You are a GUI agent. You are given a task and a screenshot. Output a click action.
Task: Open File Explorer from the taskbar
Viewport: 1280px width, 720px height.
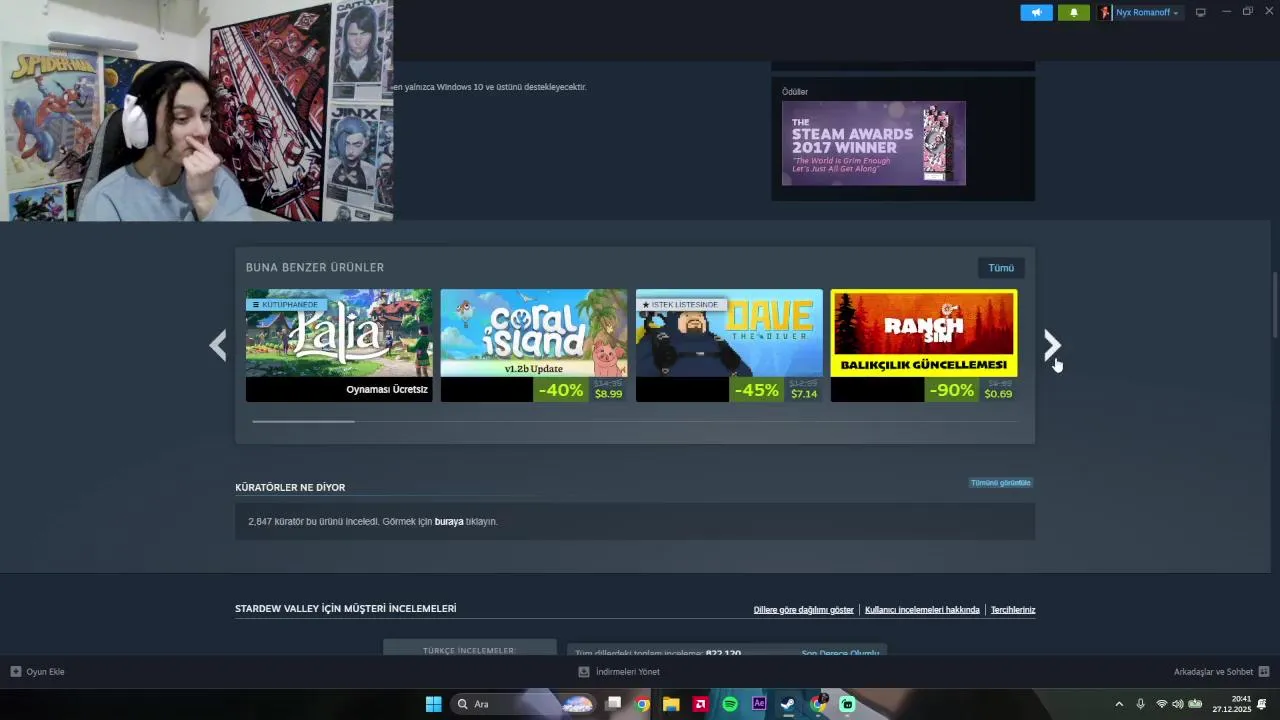pyautogui.click(x=671, y=704)
